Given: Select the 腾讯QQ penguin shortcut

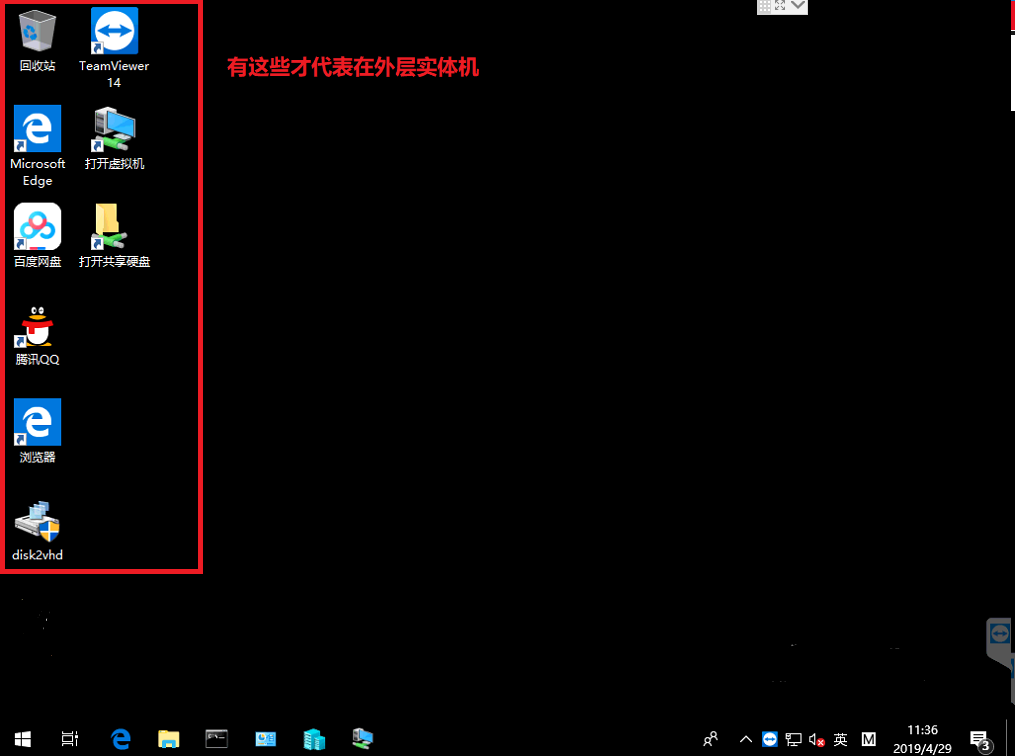Looking at the screenshot, I should click(38, 335).
